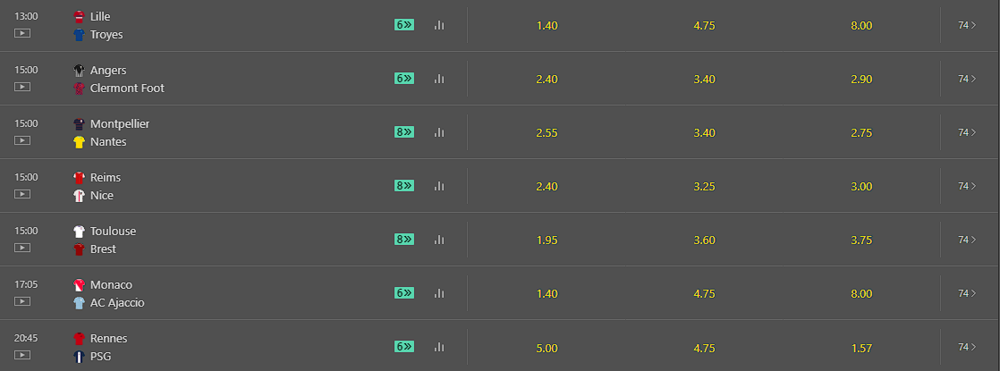The height and width of the screenshot is (371, 1000).
Task: Open the Monaco vs AC Ajaccio match
Action: pyautogui.click(x=109, y=294)
